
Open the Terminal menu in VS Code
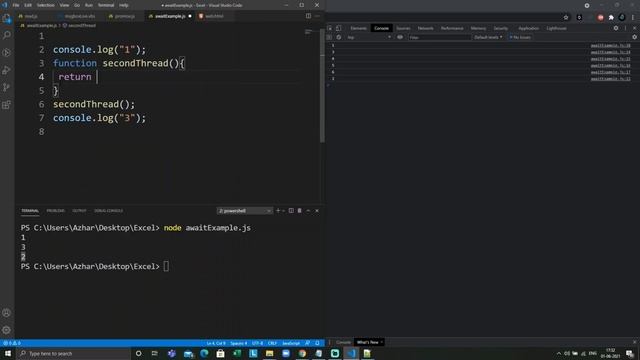106,5
